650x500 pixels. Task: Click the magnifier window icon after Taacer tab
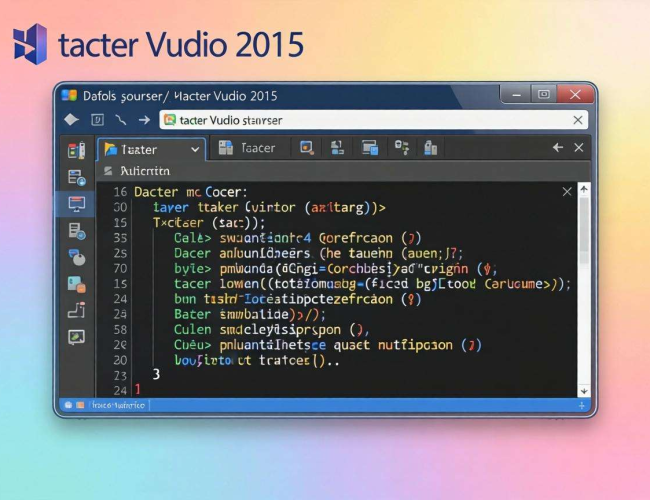307,148
